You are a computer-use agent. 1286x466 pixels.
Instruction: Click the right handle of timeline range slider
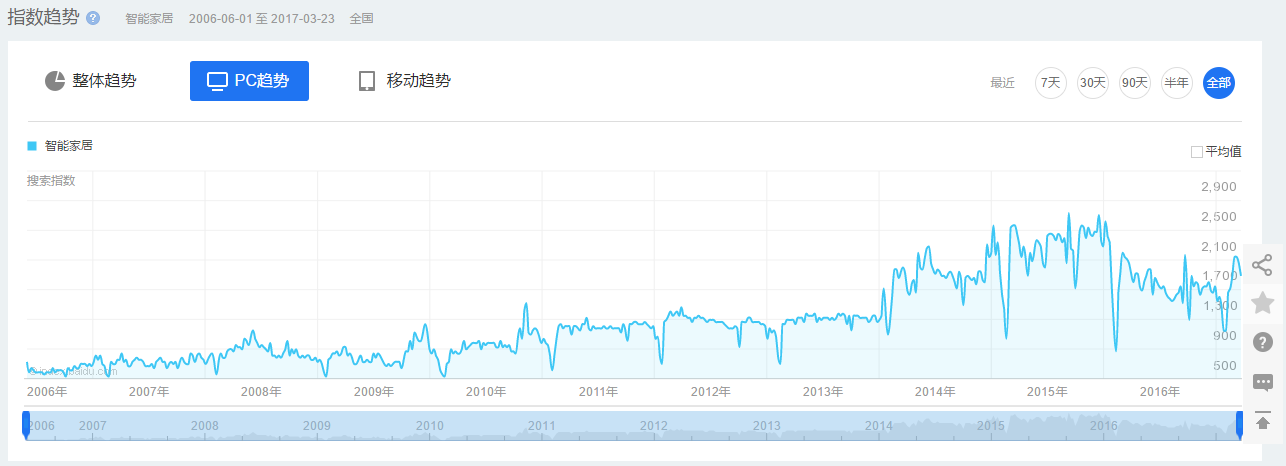[x=1239, y=424]
